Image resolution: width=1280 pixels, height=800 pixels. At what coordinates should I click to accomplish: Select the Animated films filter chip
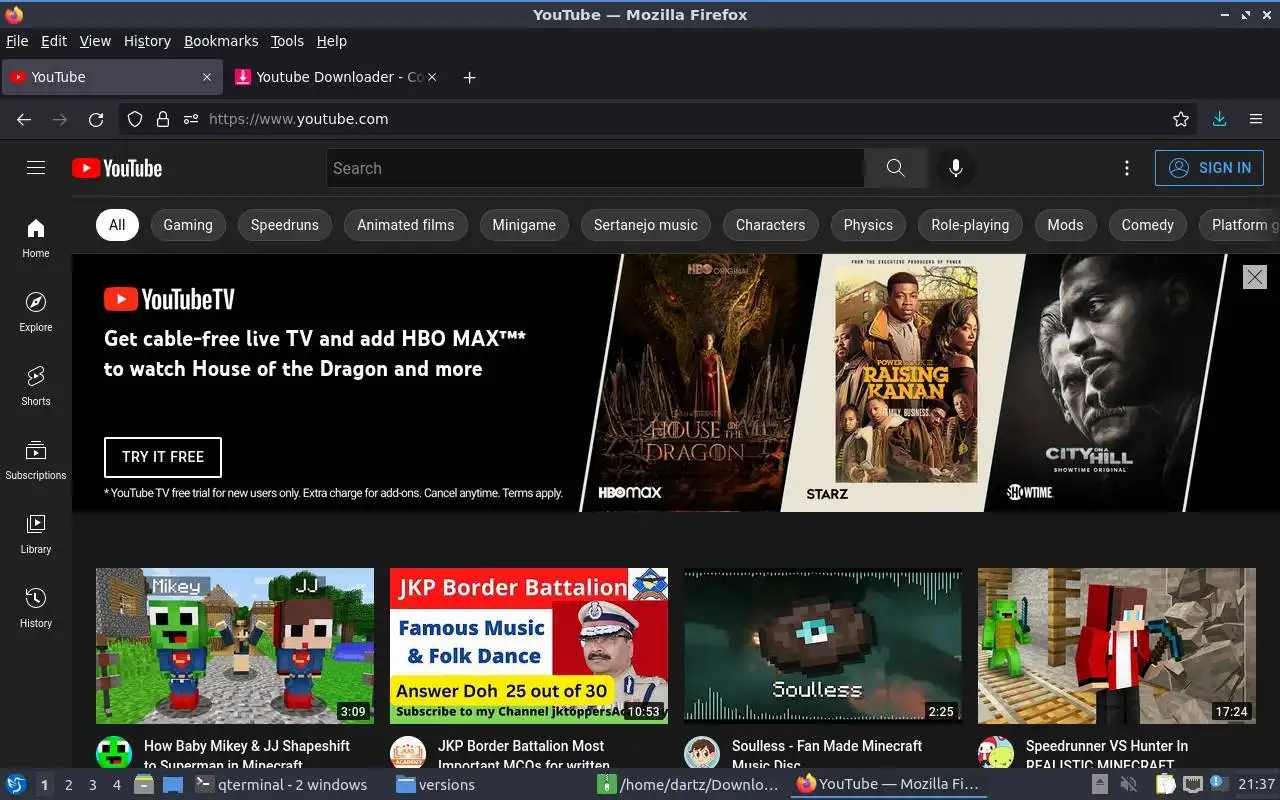pyautogui.click(x=406, y=225)
